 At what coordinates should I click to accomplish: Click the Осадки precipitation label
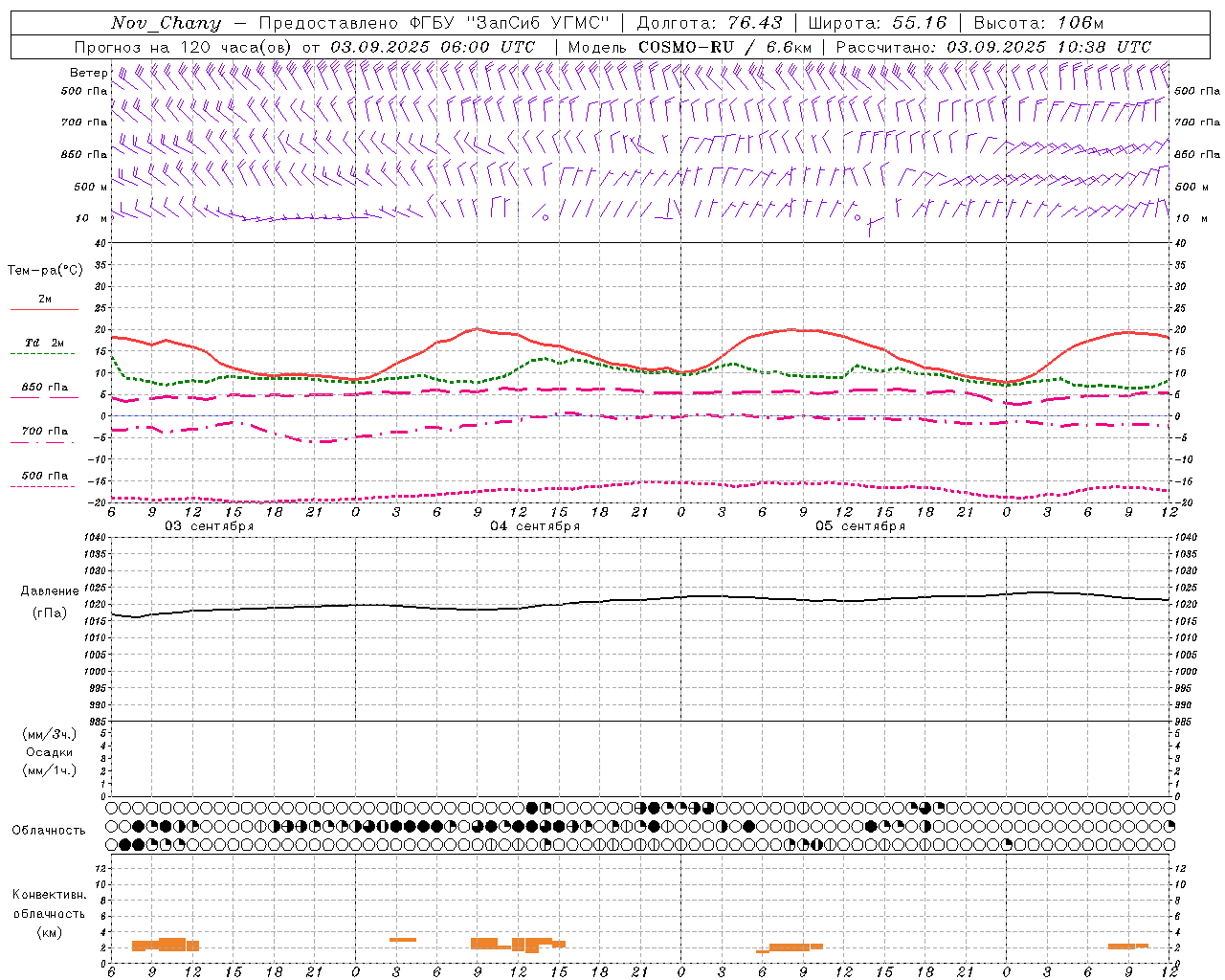coord(49,752)
